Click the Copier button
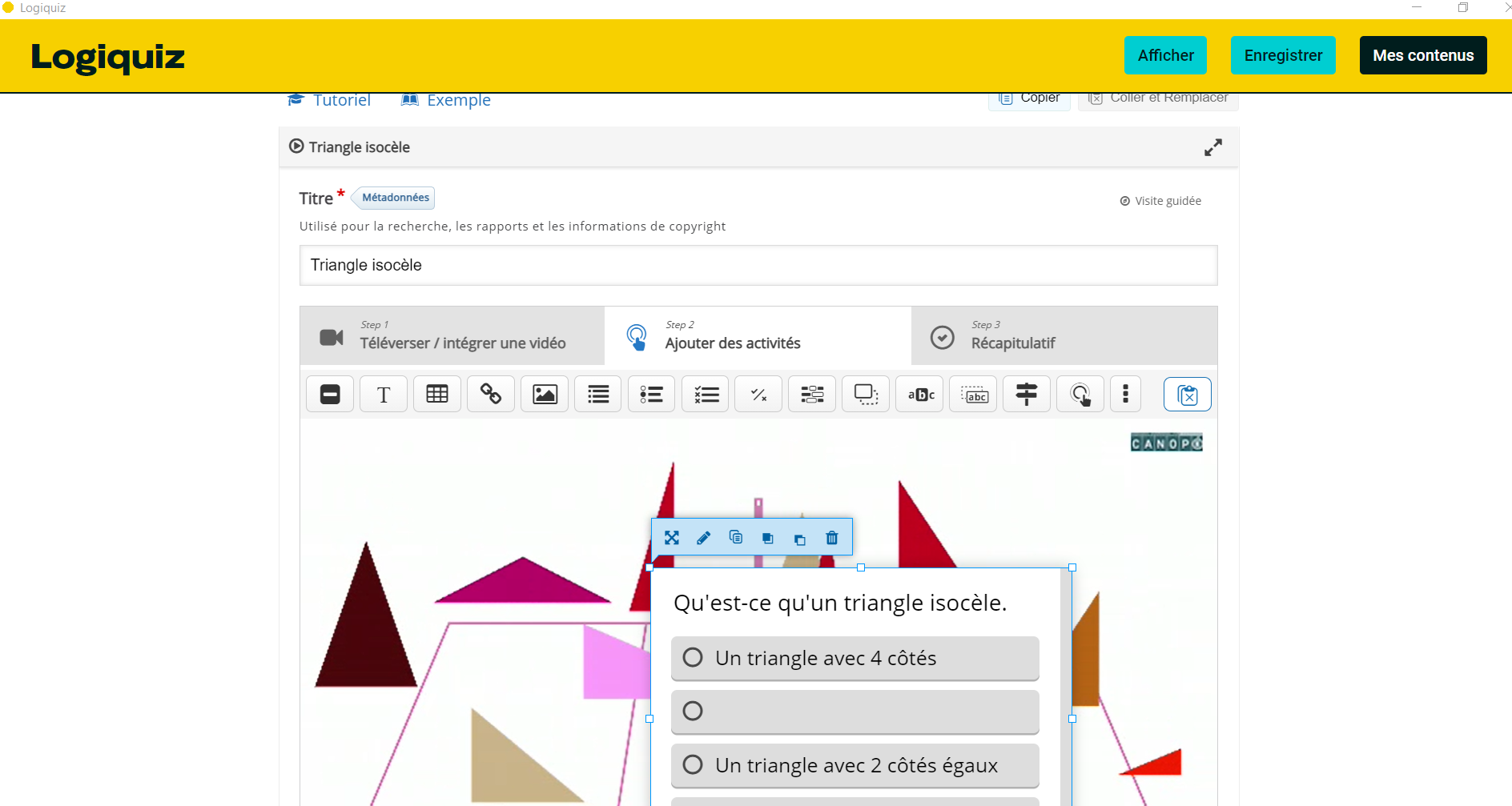Screen dimensions: 1512x806 [1029, 99]
